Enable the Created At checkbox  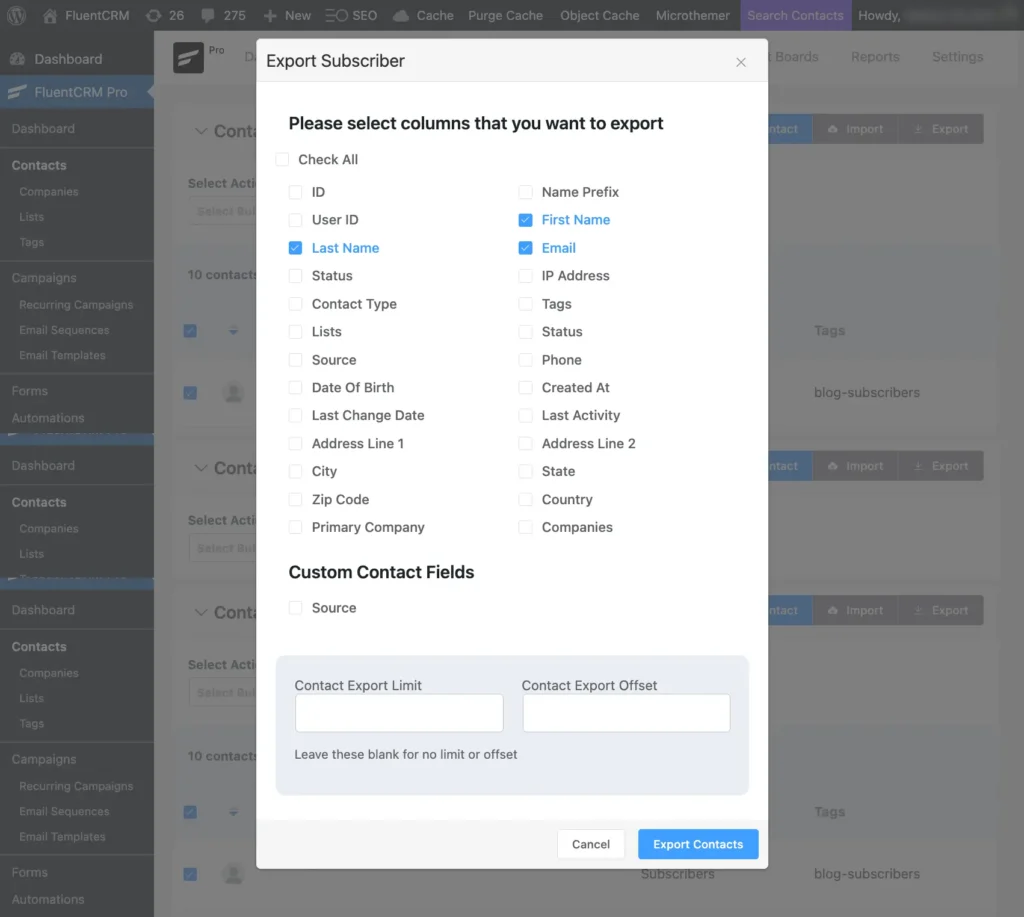pos(525,387)
